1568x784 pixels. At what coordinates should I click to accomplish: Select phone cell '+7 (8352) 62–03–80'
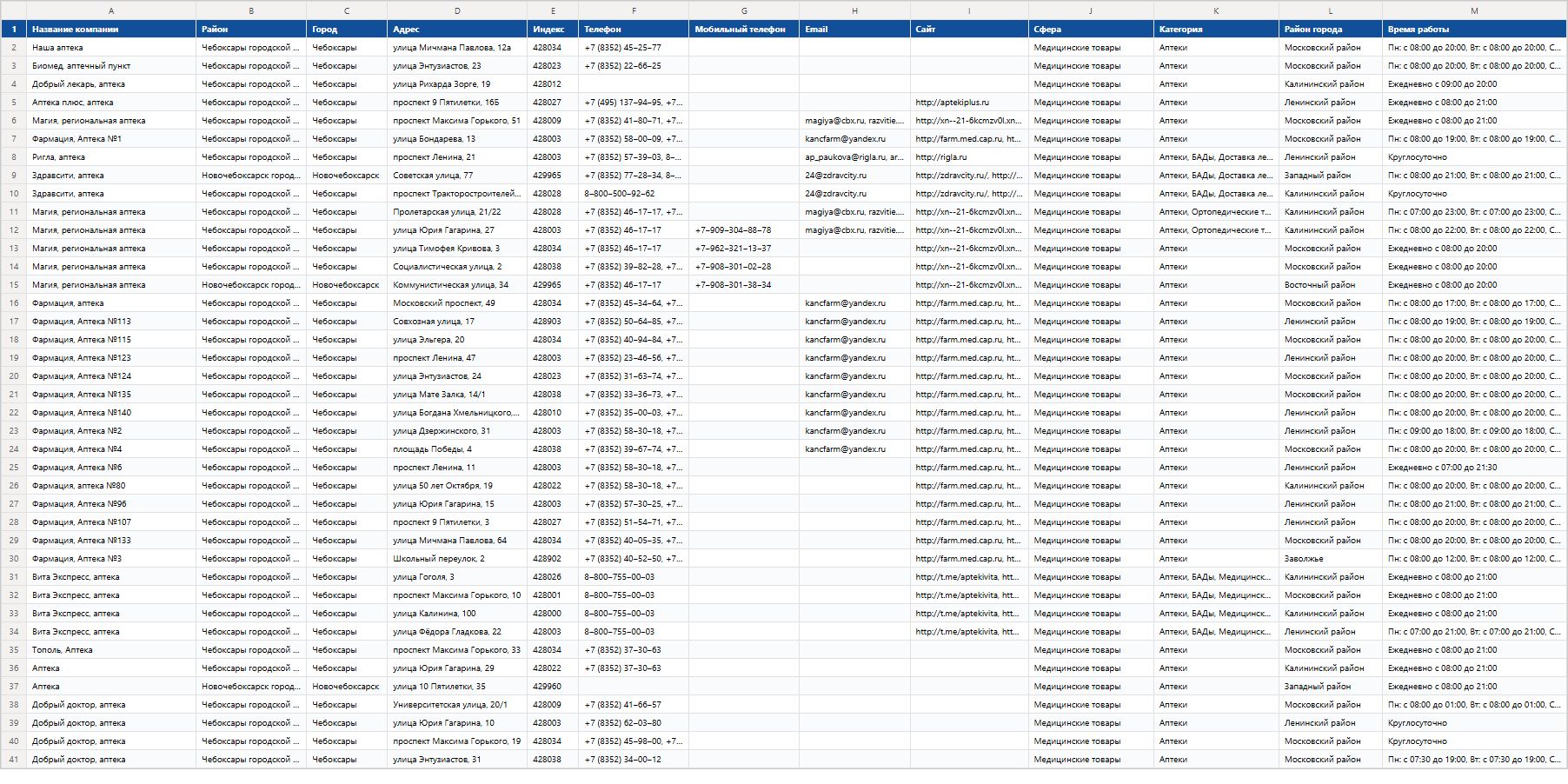point(634,722)
